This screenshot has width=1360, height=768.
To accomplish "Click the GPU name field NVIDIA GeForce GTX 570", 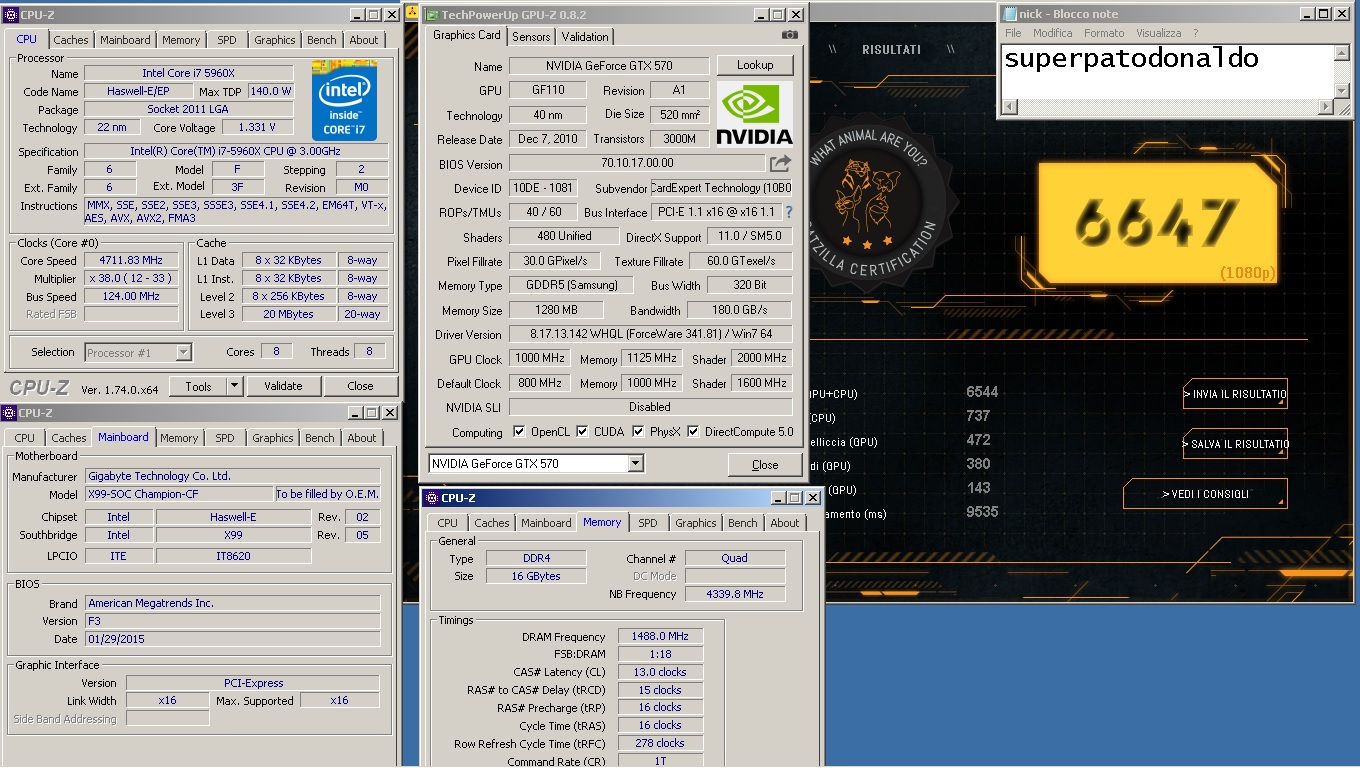I will pyautogui.click(x=609, y=66).
